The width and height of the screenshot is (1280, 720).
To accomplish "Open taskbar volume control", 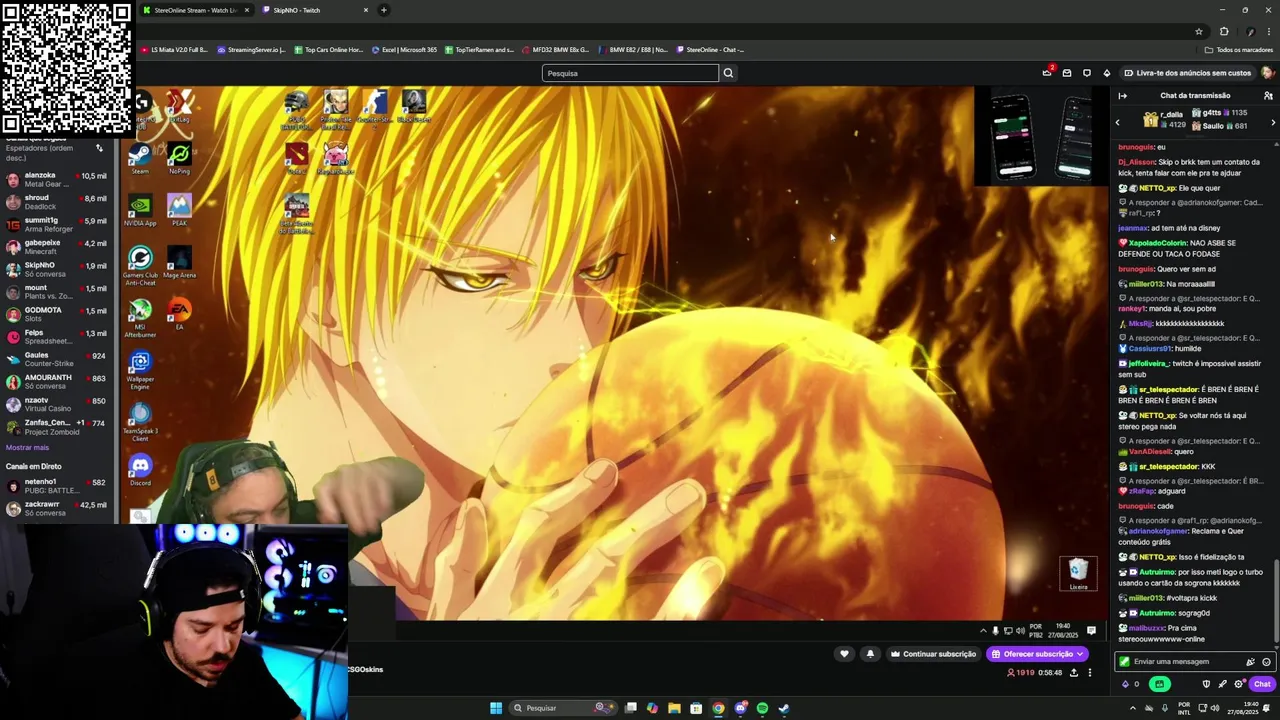I will [x=1214, y=708].
